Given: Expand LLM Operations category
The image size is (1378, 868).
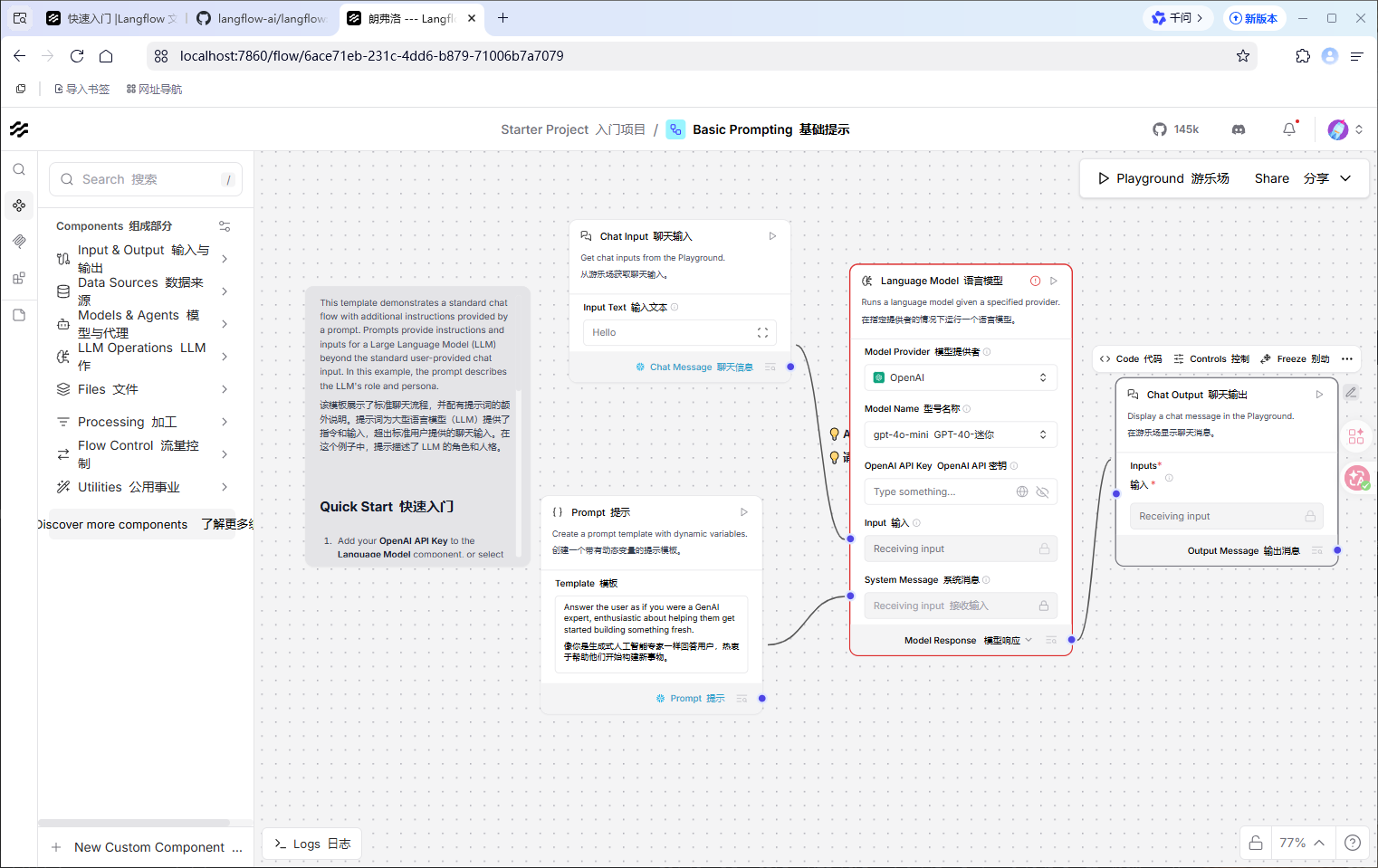Looking at the screenshot, I should [143, 357].
